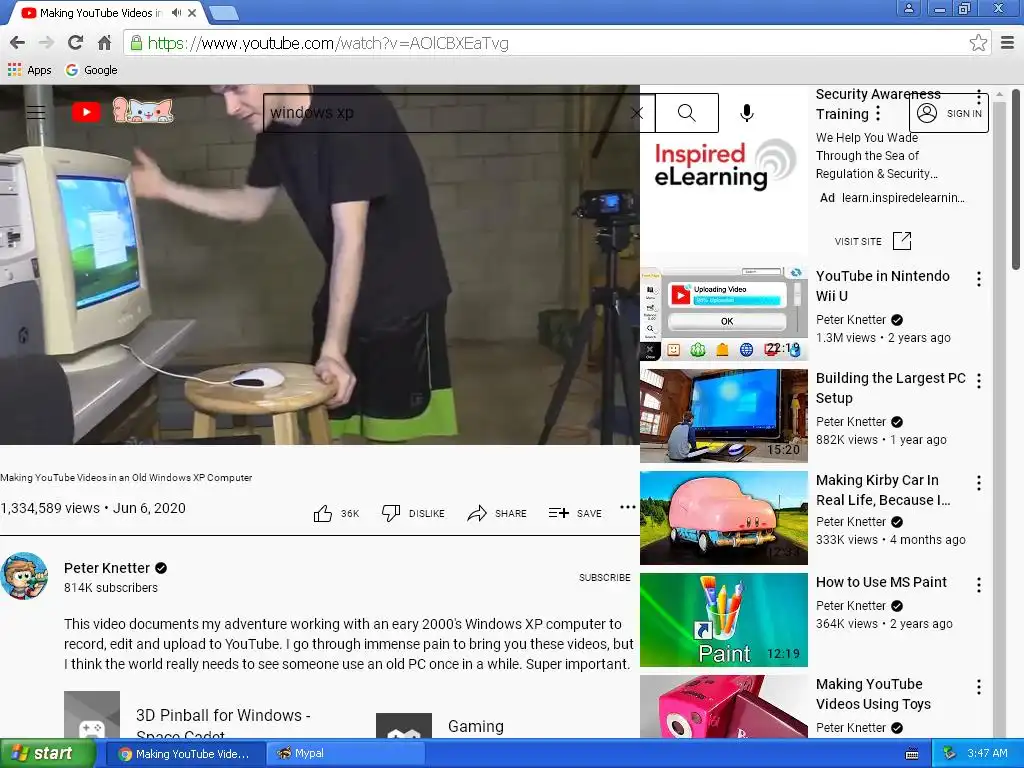Start voice search with the microphone
1024x768 pixels.
746,113
